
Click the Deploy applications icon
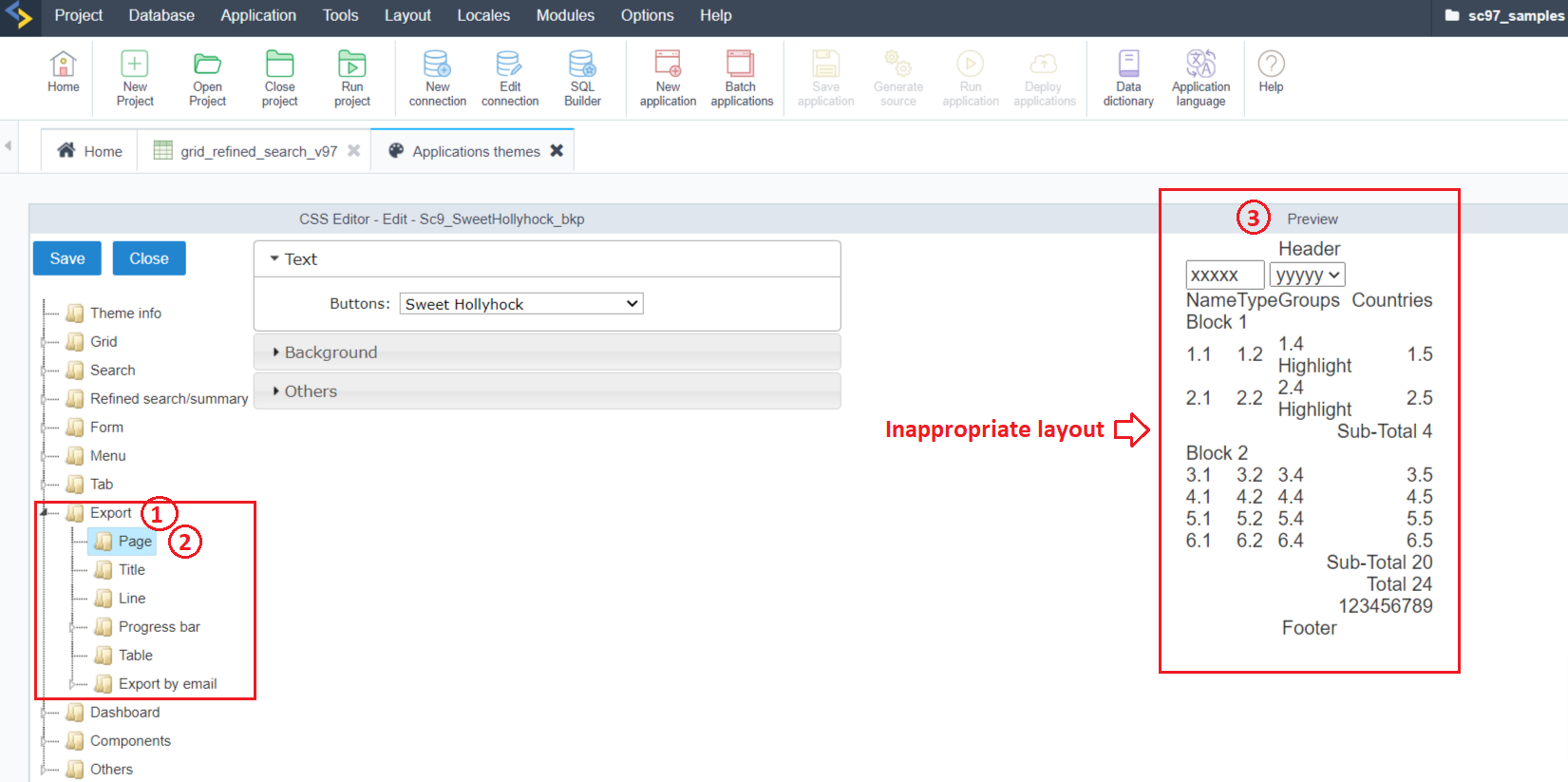point(1045,79)
